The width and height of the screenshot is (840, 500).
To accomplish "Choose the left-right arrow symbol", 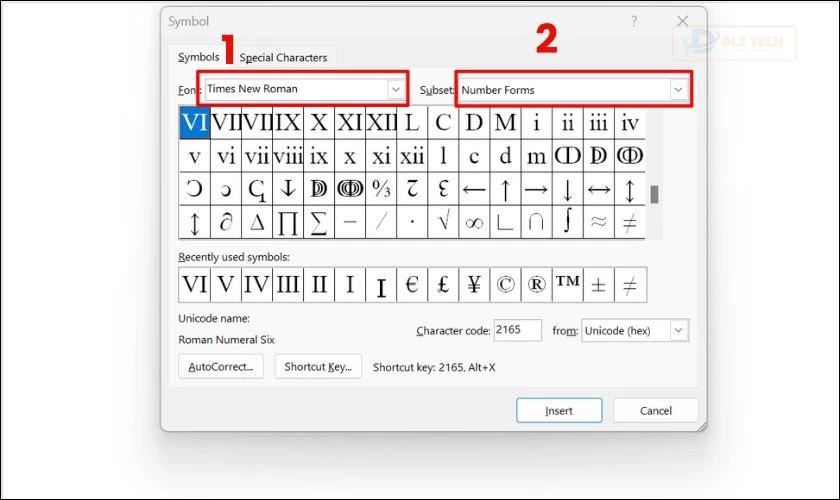I will 598,189.
